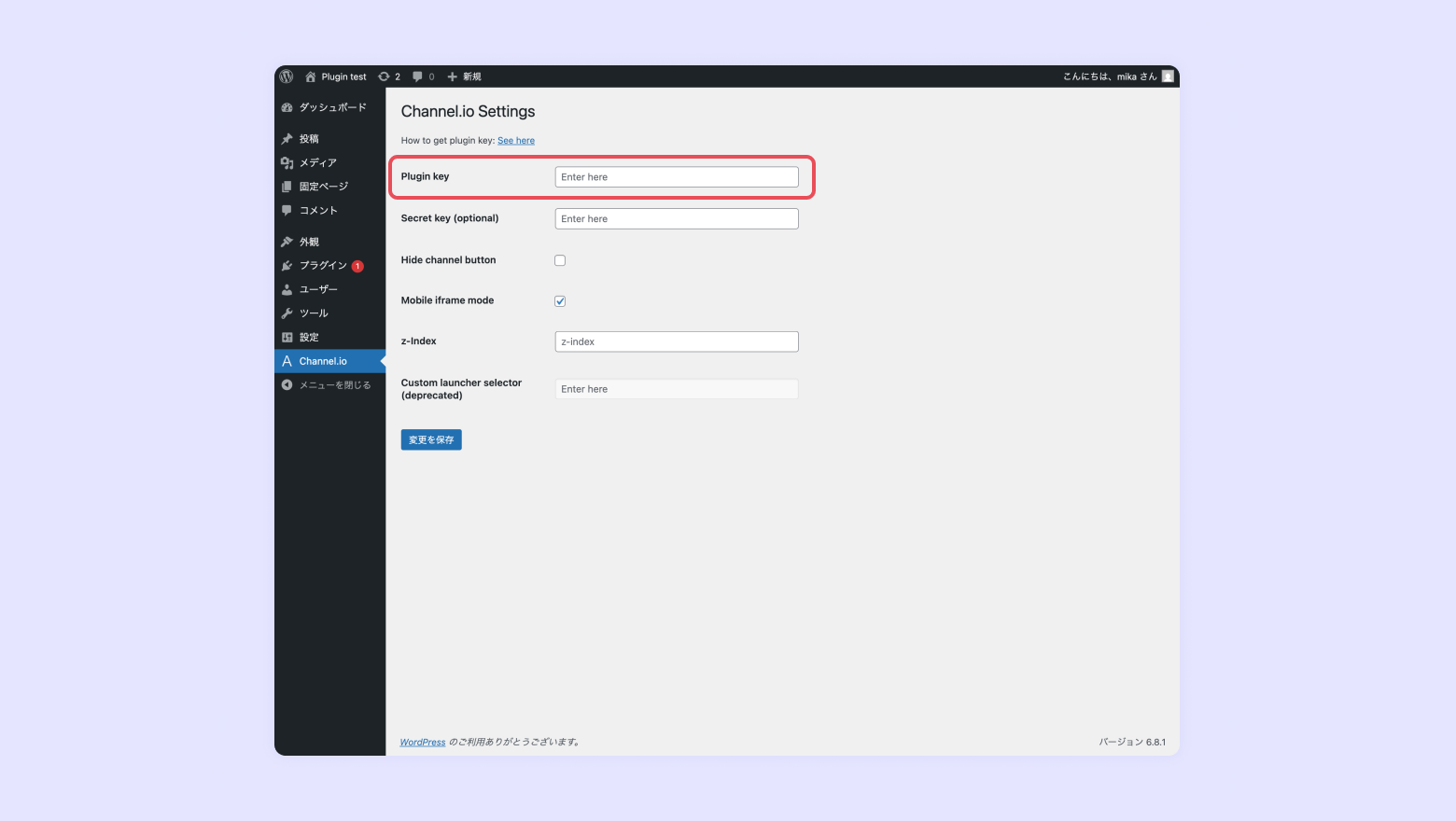Focus the Custom launcher selector input field

coord(677,389)
